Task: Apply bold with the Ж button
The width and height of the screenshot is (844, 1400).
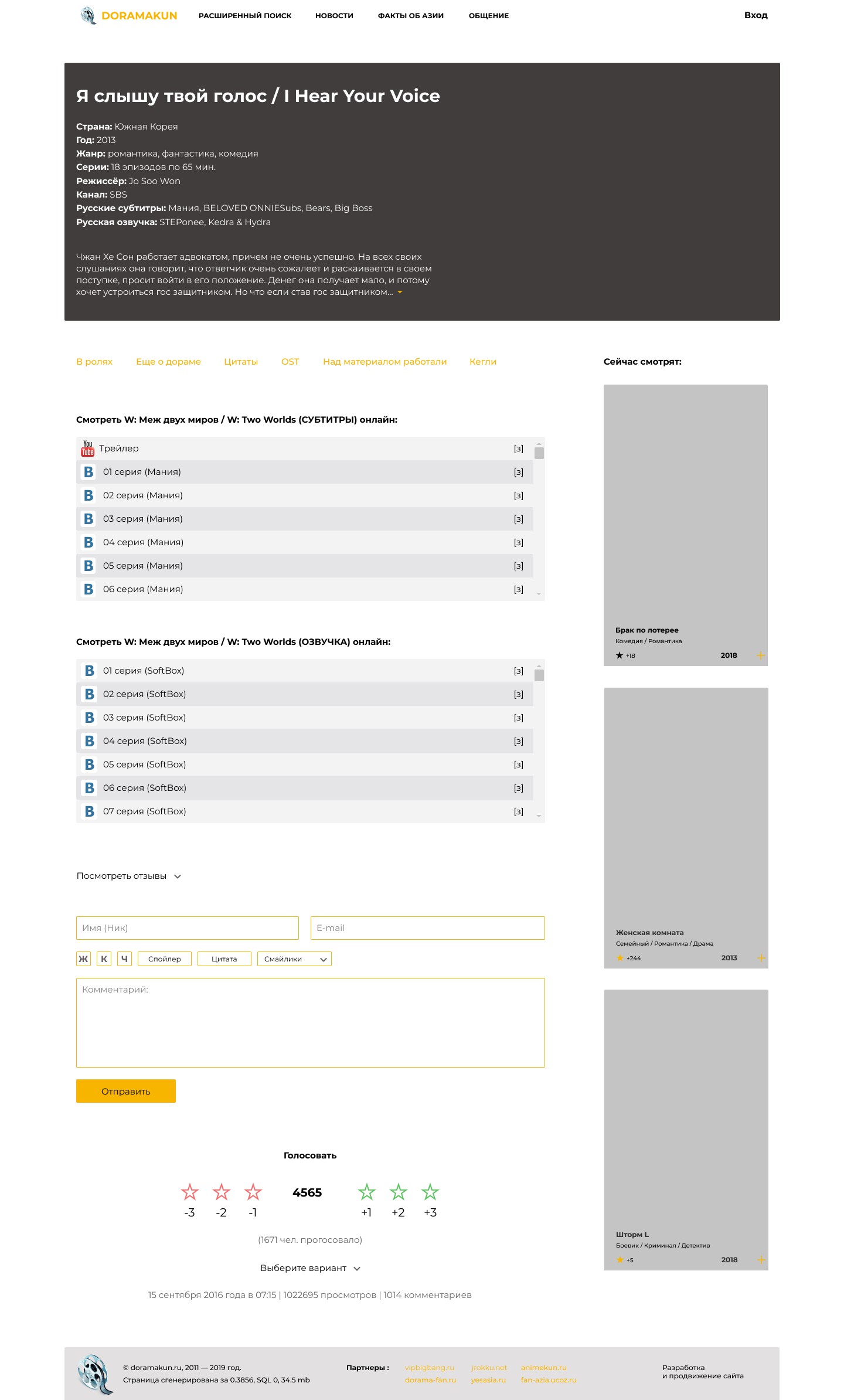Action: [83, 959]
